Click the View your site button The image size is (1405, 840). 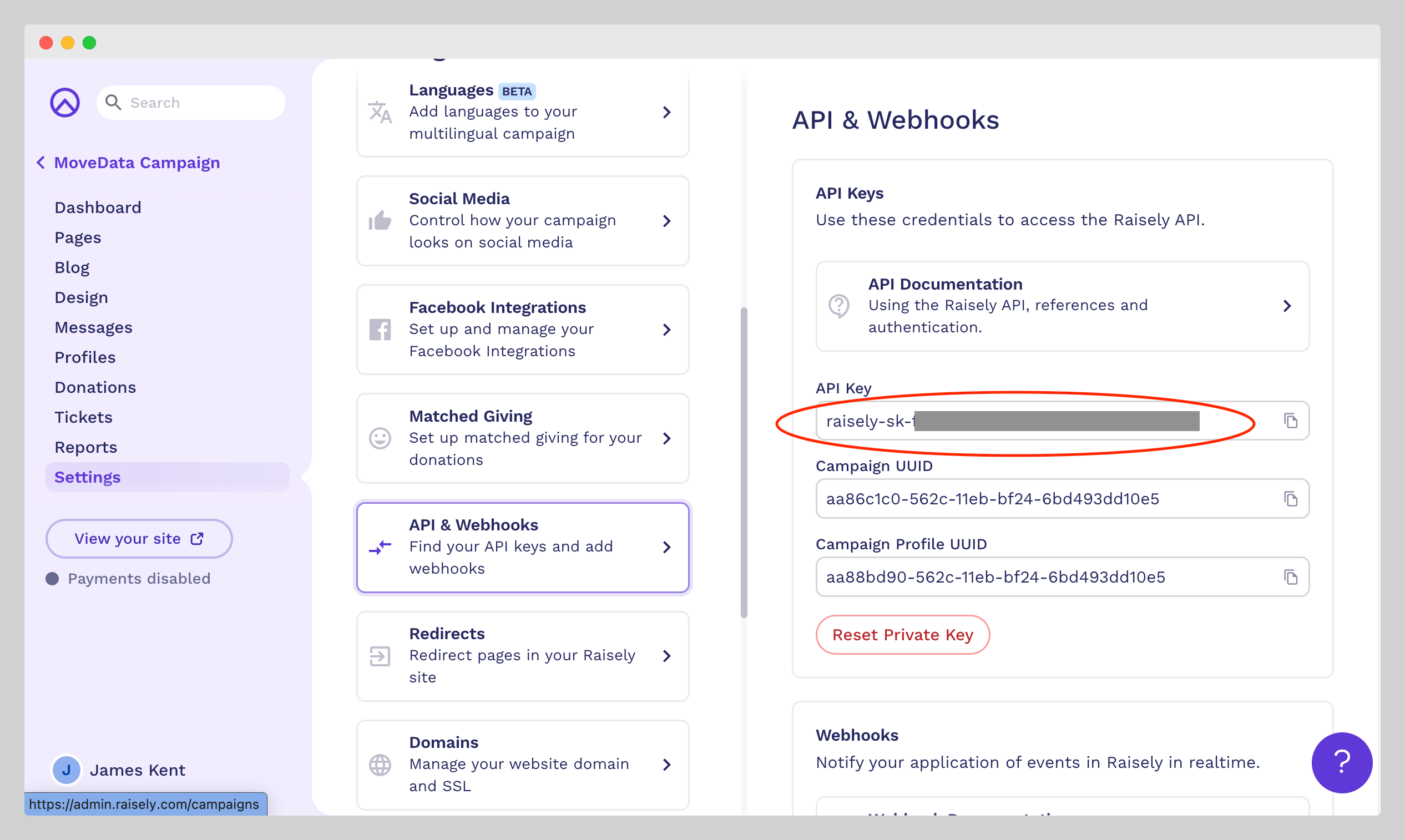(139, 538)
